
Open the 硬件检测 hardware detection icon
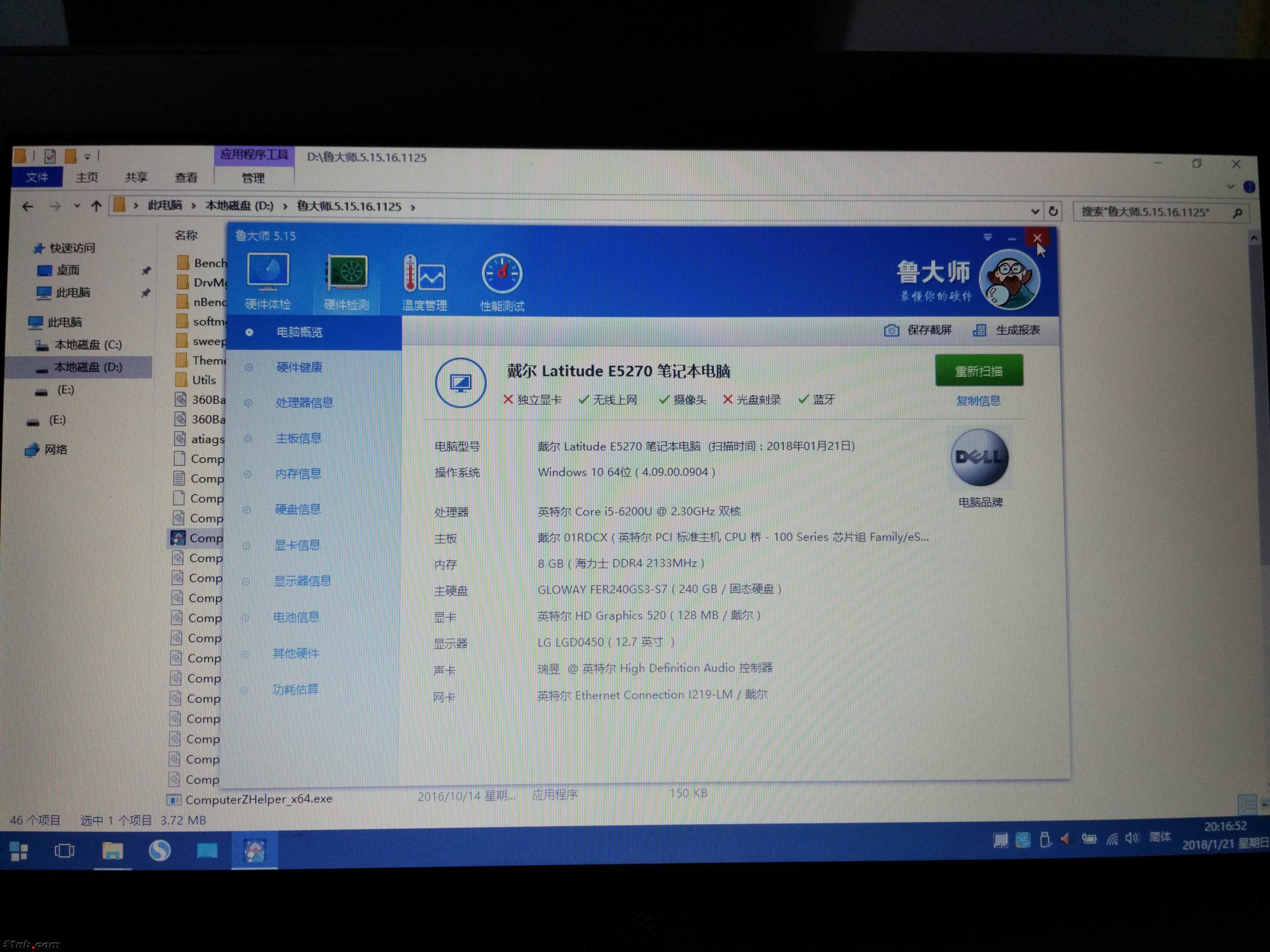click(346, 282)
